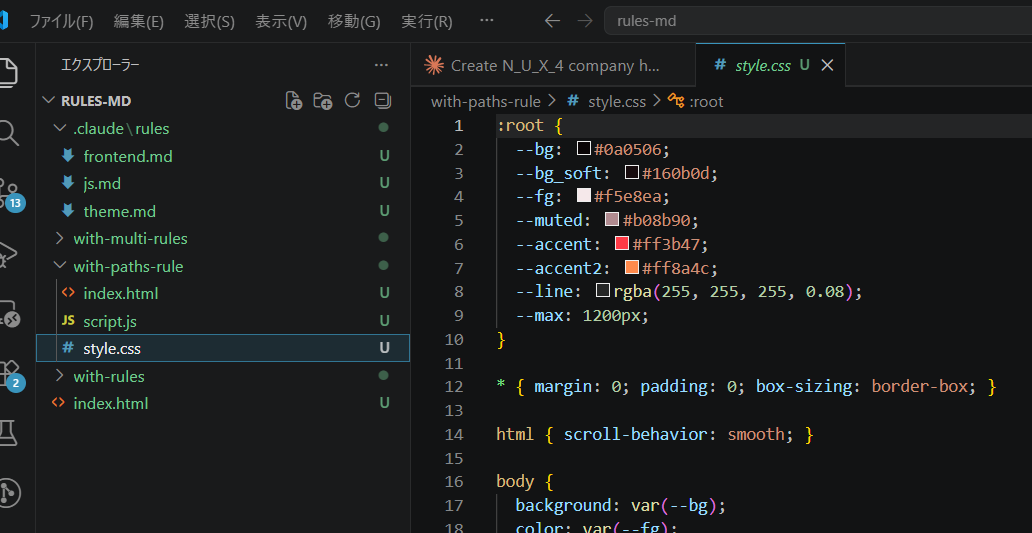The width and height of the screenshot is (1032, 533).
Task: Go back with the navigation arrow
Action: click(552, 21)
